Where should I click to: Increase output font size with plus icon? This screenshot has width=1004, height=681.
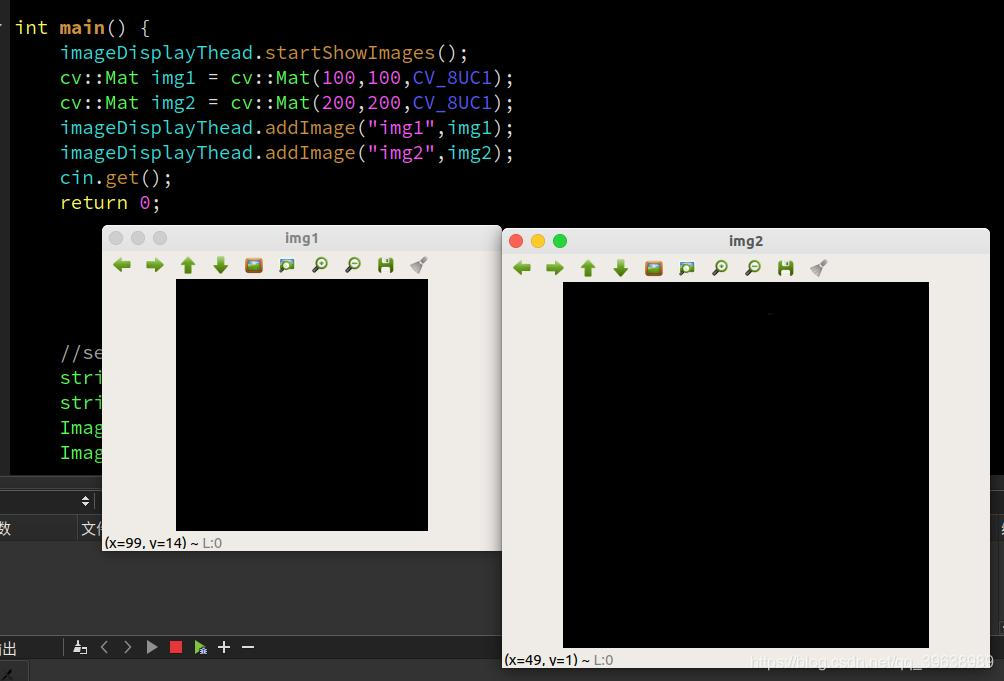(x=224, y=647)
